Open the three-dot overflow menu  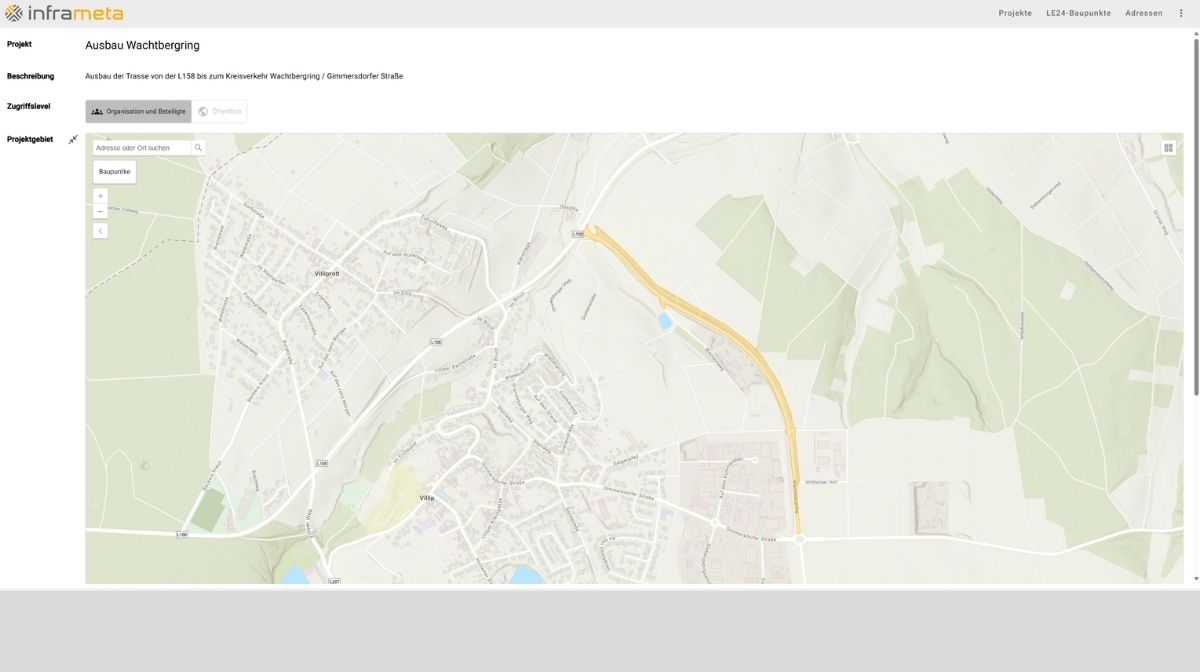pyautogui.click(x=1181, y=13)
